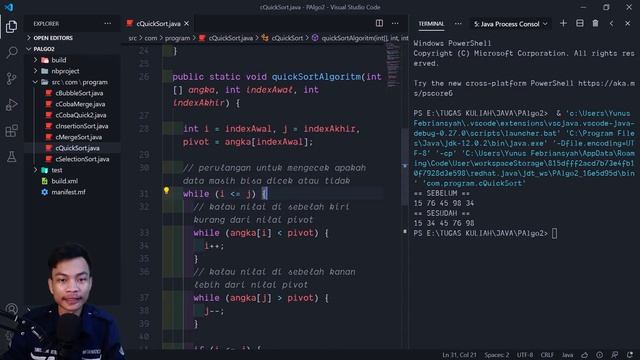Screen dimensions: 640x360
Task: Kill the terminal with trash icon
Action: [x=596, y=23]
